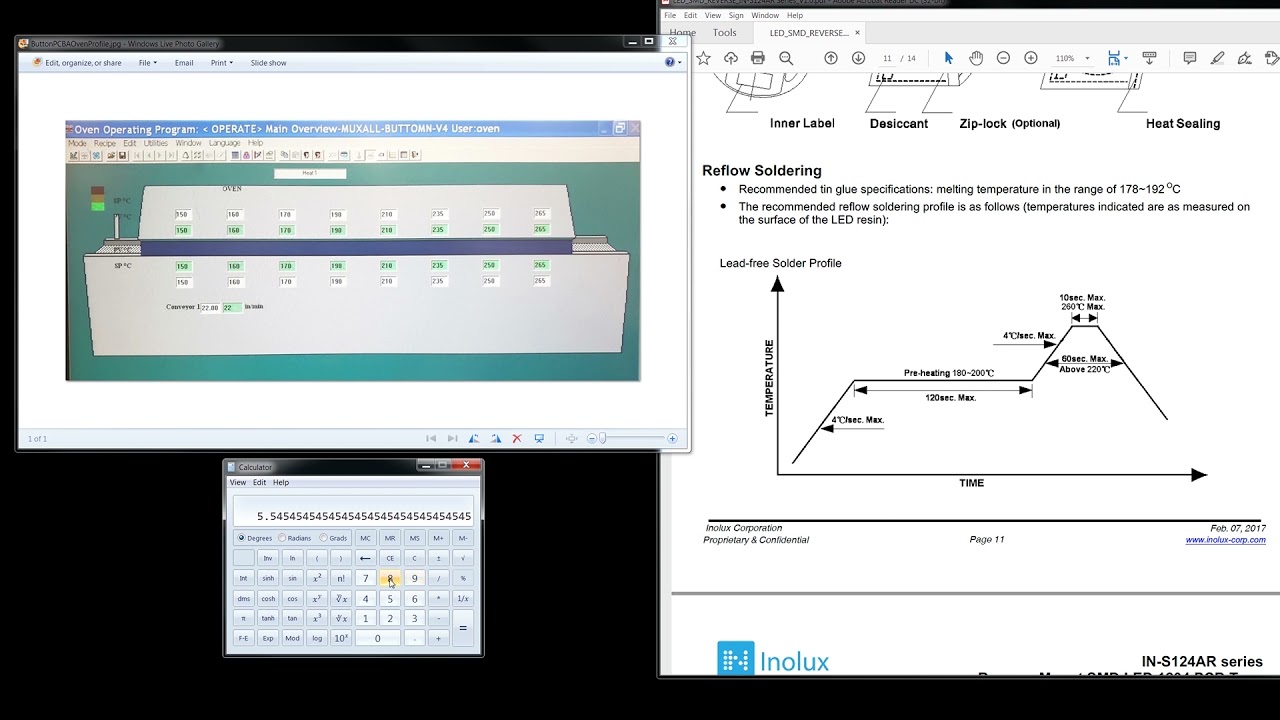Click Edit, organize, or share
Image resolution: width=1280 pixels, height=720 pixels.
coord(77,62)
